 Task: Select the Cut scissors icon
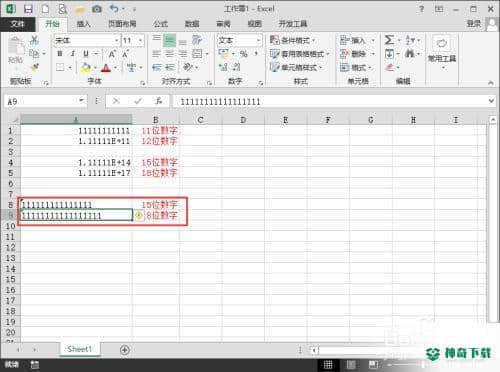(x=34, y=40)
